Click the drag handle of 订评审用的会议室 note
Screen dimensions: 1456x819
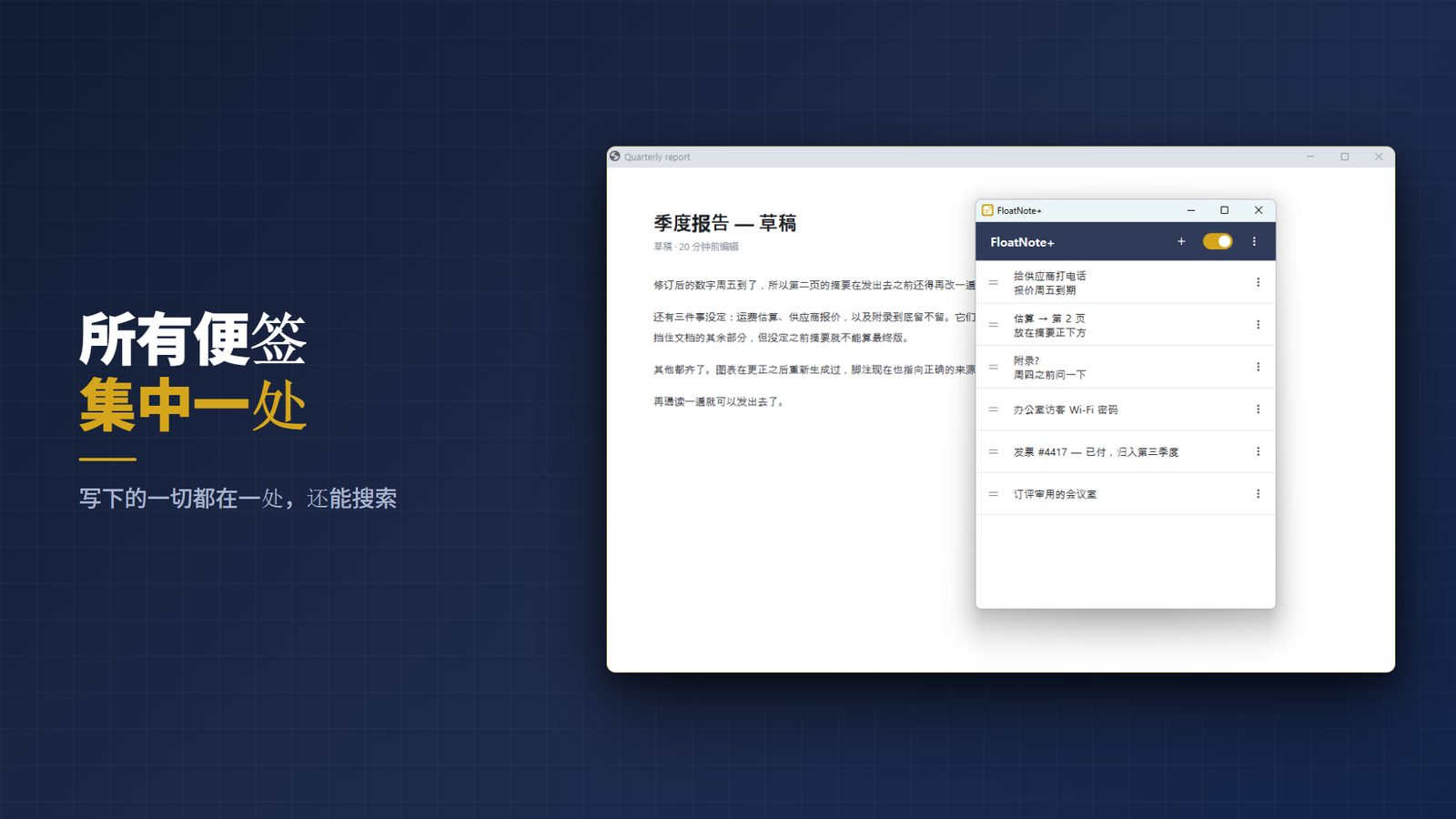coord(994,494)
